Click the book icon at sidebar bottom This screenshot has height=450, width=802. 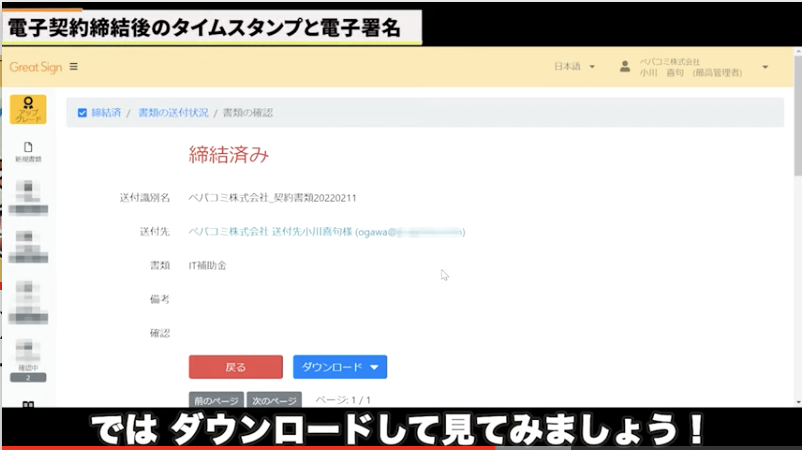click(x=28, y=405)
